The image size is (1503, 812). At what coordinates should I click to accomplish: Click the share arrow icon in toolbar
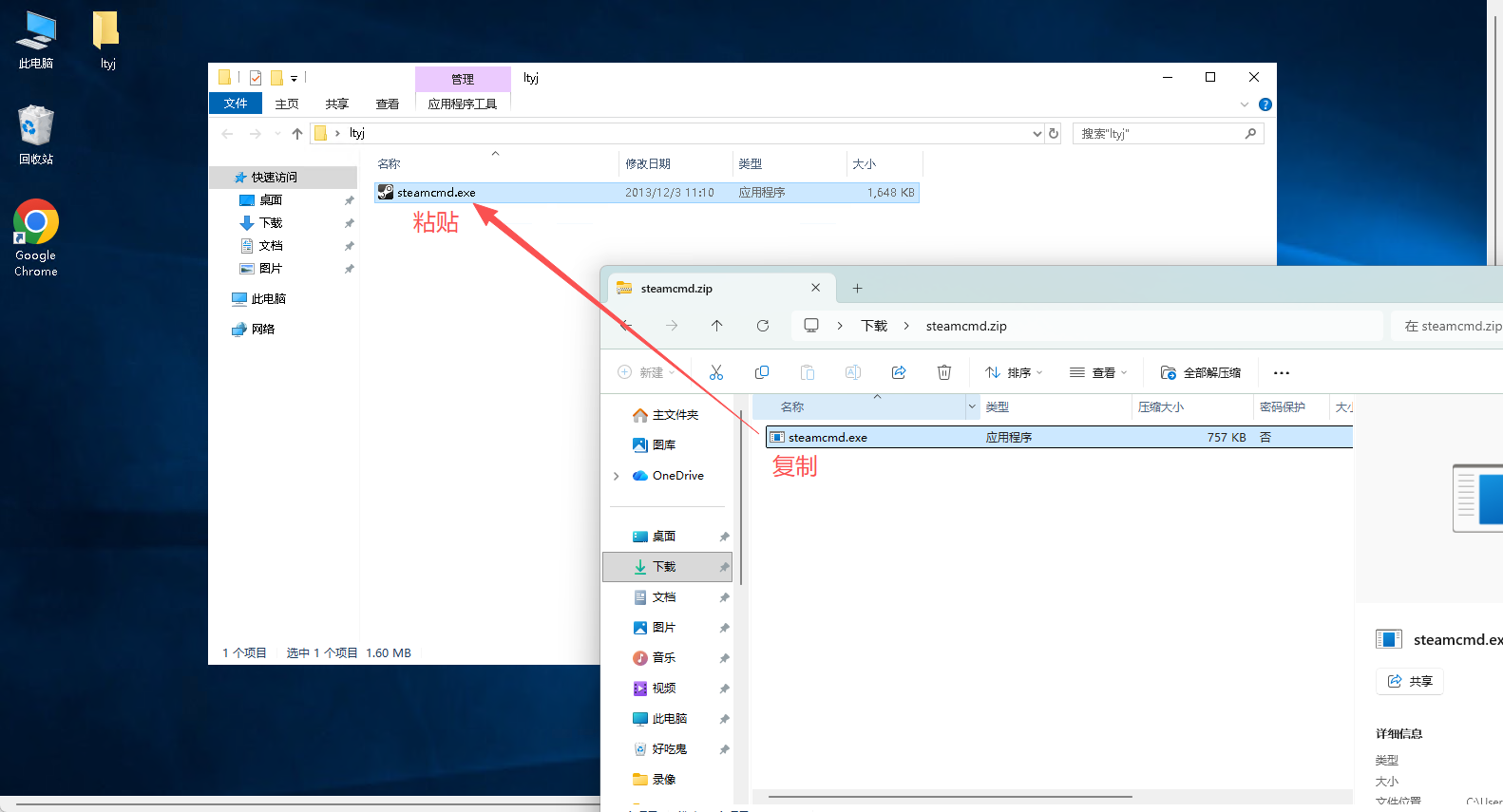899,372
